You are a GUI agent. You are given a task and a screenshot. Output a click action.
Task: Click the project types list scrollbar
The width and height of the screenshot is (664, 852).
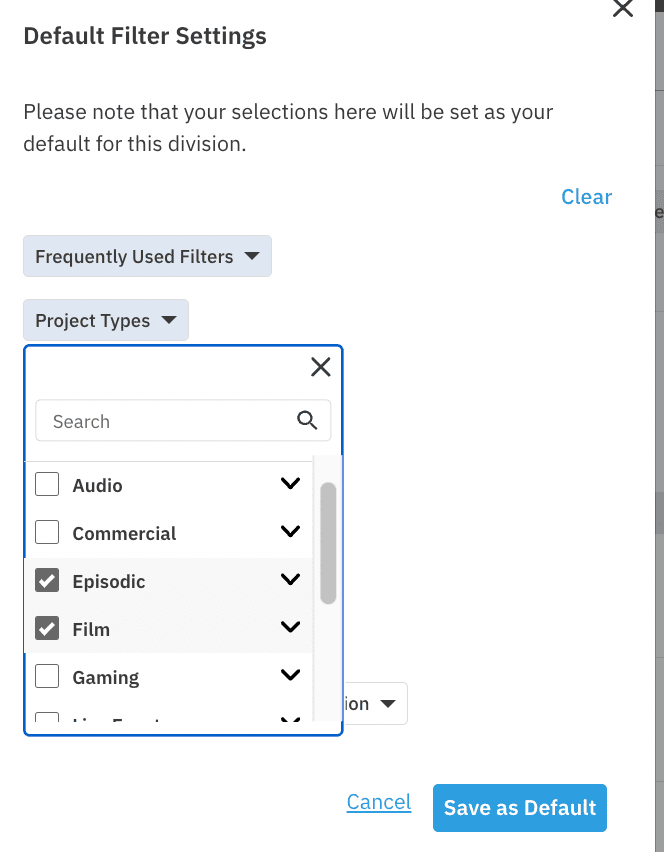pyautogui.click(x=328, y=543)
